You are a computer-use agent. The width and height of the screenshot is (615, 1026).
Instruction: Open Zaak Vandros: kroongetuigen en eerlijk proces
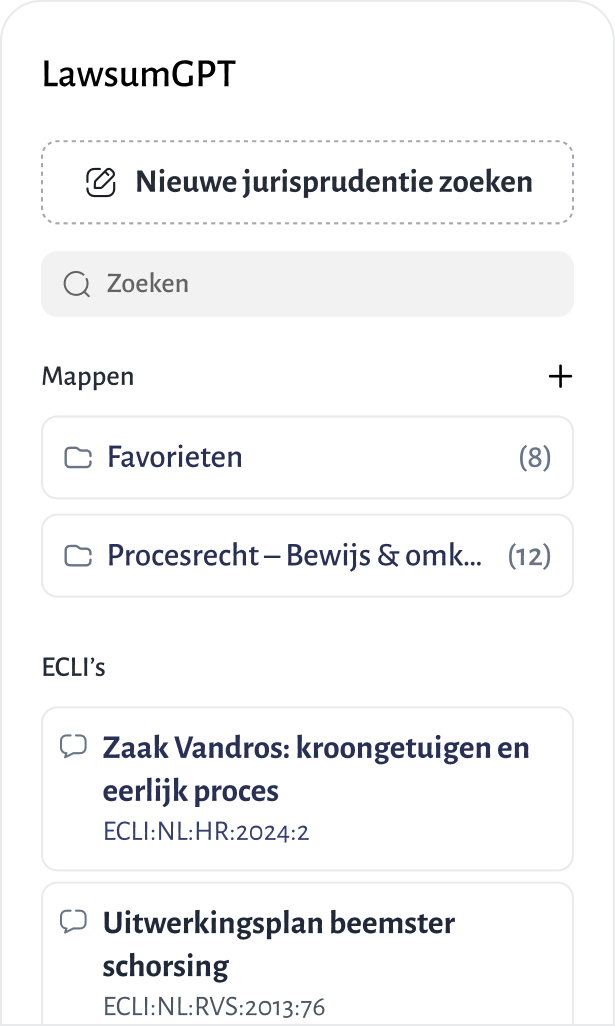(316, 769)
